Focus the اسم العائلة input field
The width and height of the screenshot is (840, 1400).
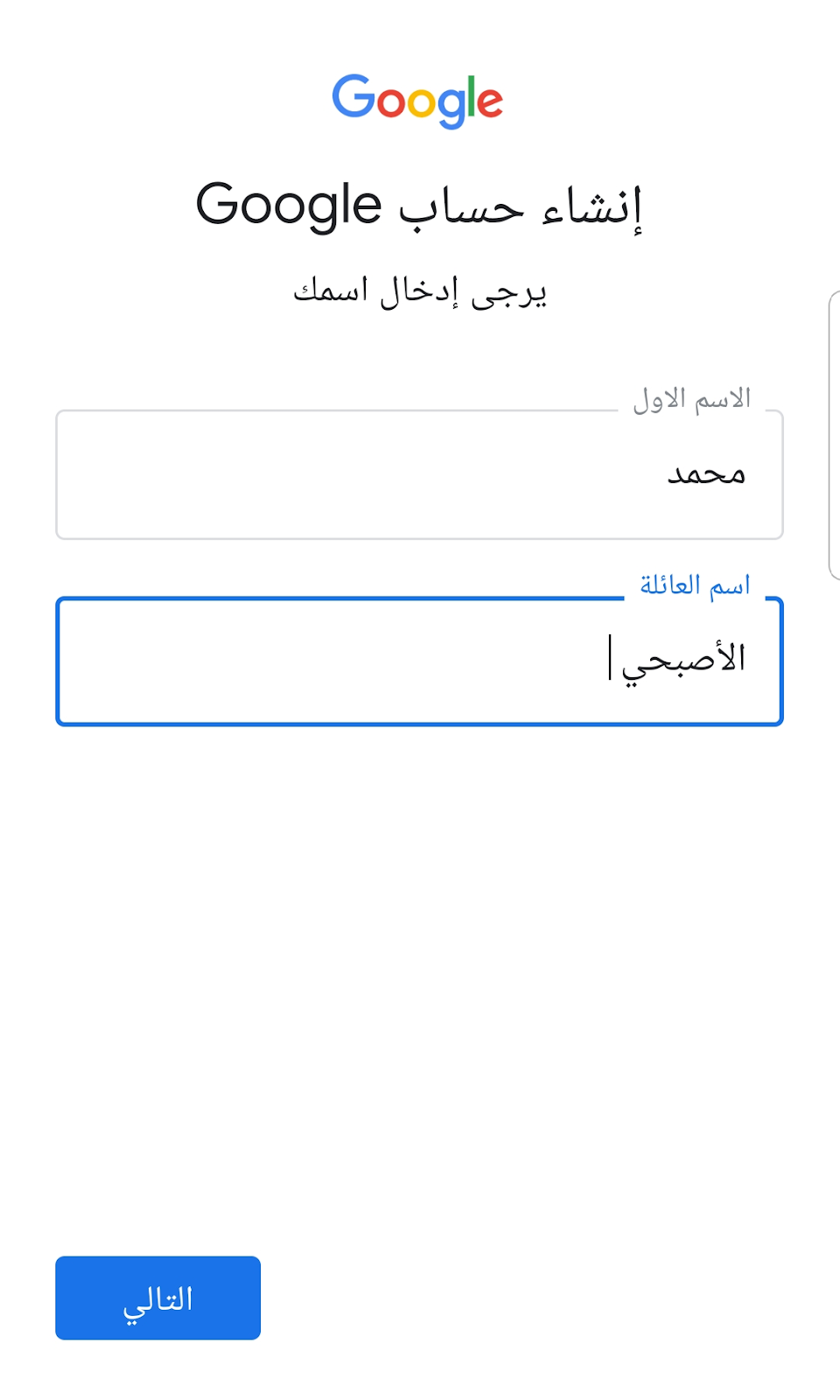(419, 661)
